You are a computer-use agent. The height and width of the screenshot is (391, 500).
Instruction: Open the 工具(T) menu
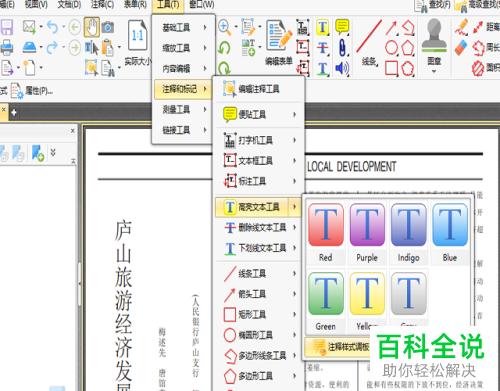tap(168, 5)
